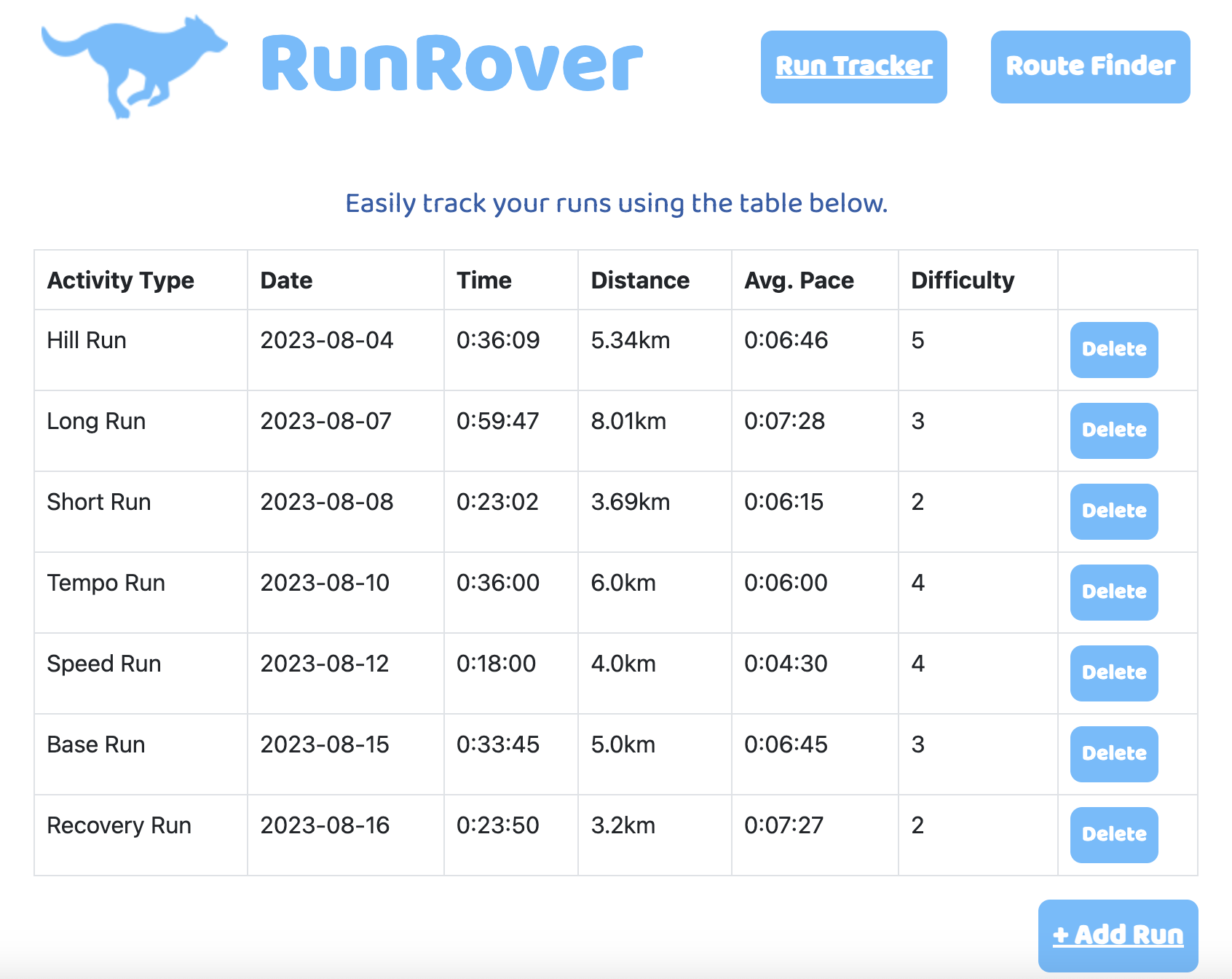1232x979 pixels.
Task: Remove the Speed Run row
Action: [1114, 673]
